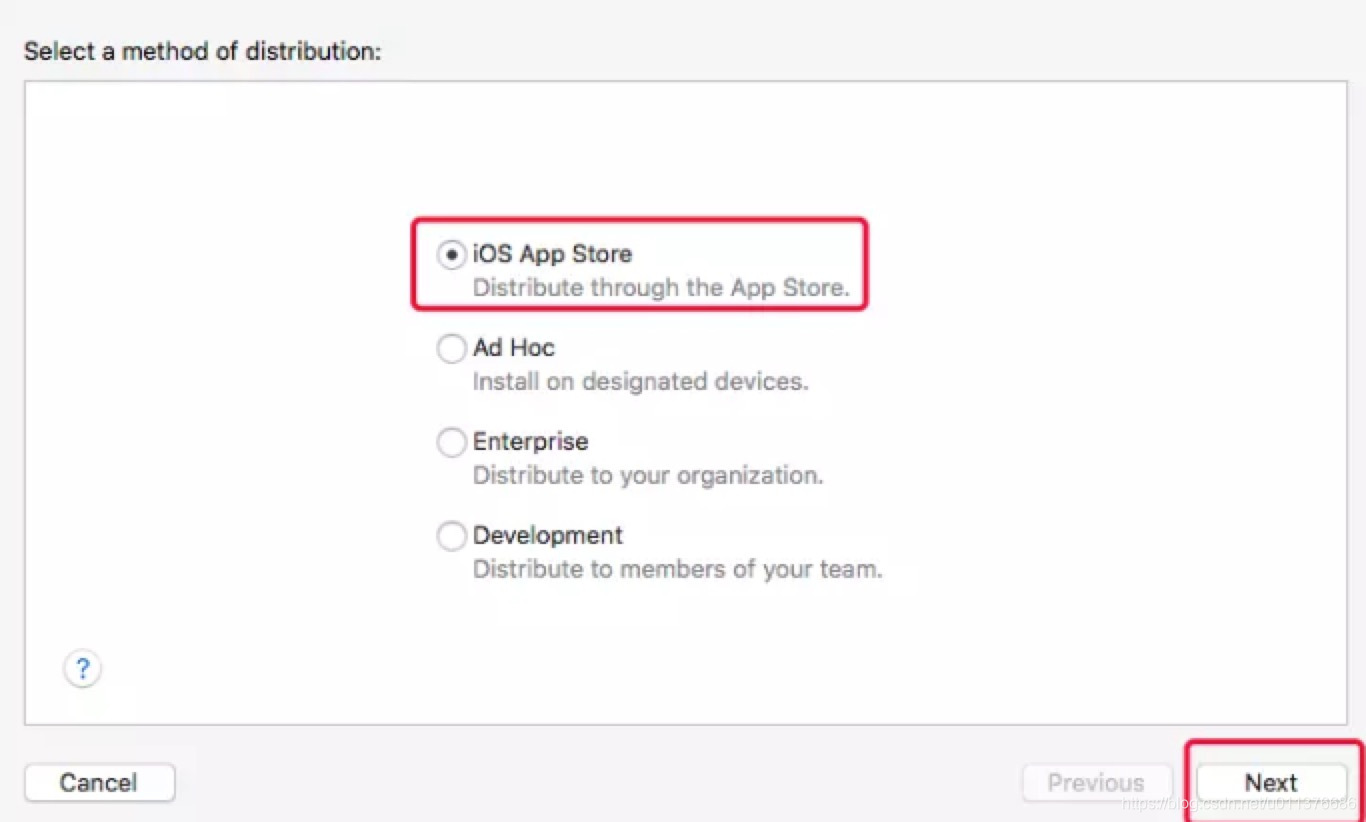This screenshot has height=822, width=1366.
Task: Click the disabled Previous button
Action: (x=1096, y=783)
